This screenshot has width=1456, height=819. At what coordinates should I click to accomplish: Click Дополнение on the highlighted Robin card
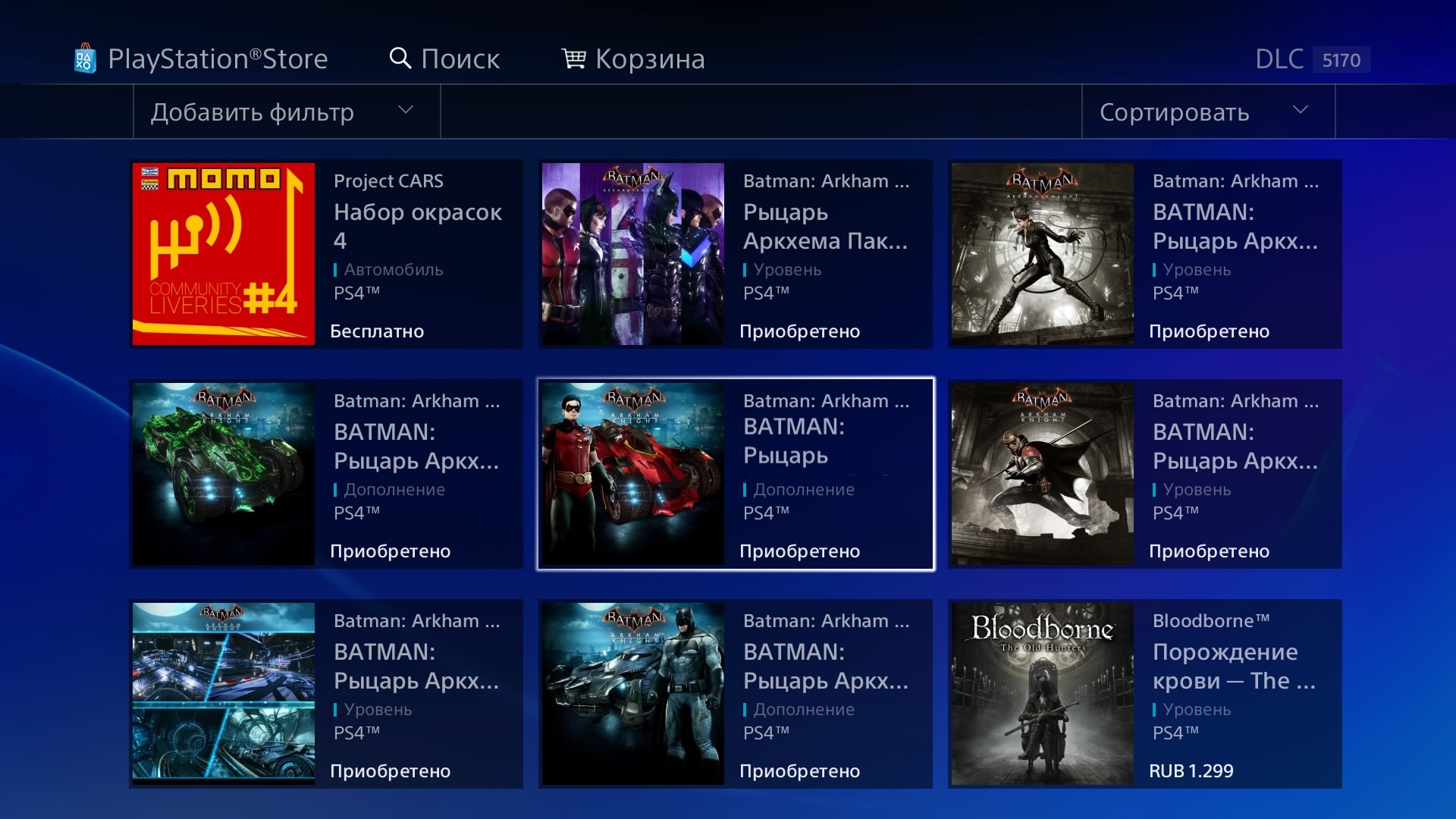[x=804, y=489]
